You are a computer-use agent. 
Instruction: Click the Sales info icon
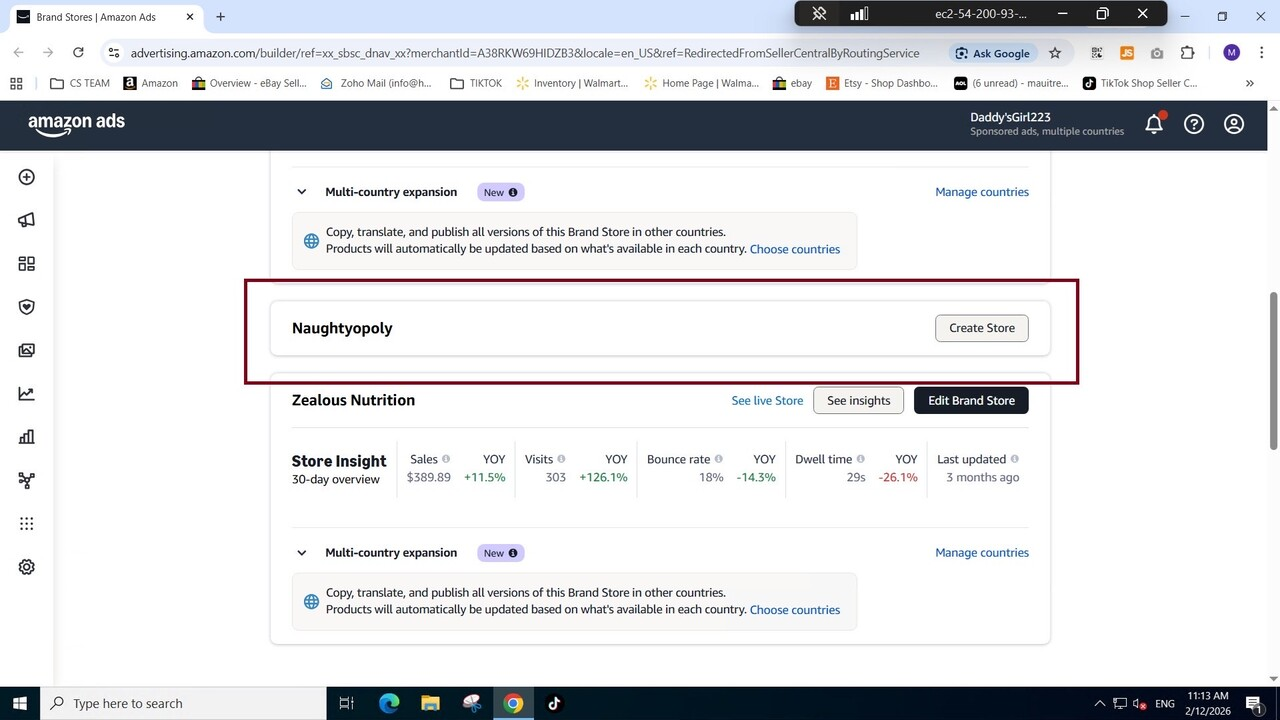(x=446, y=459)
